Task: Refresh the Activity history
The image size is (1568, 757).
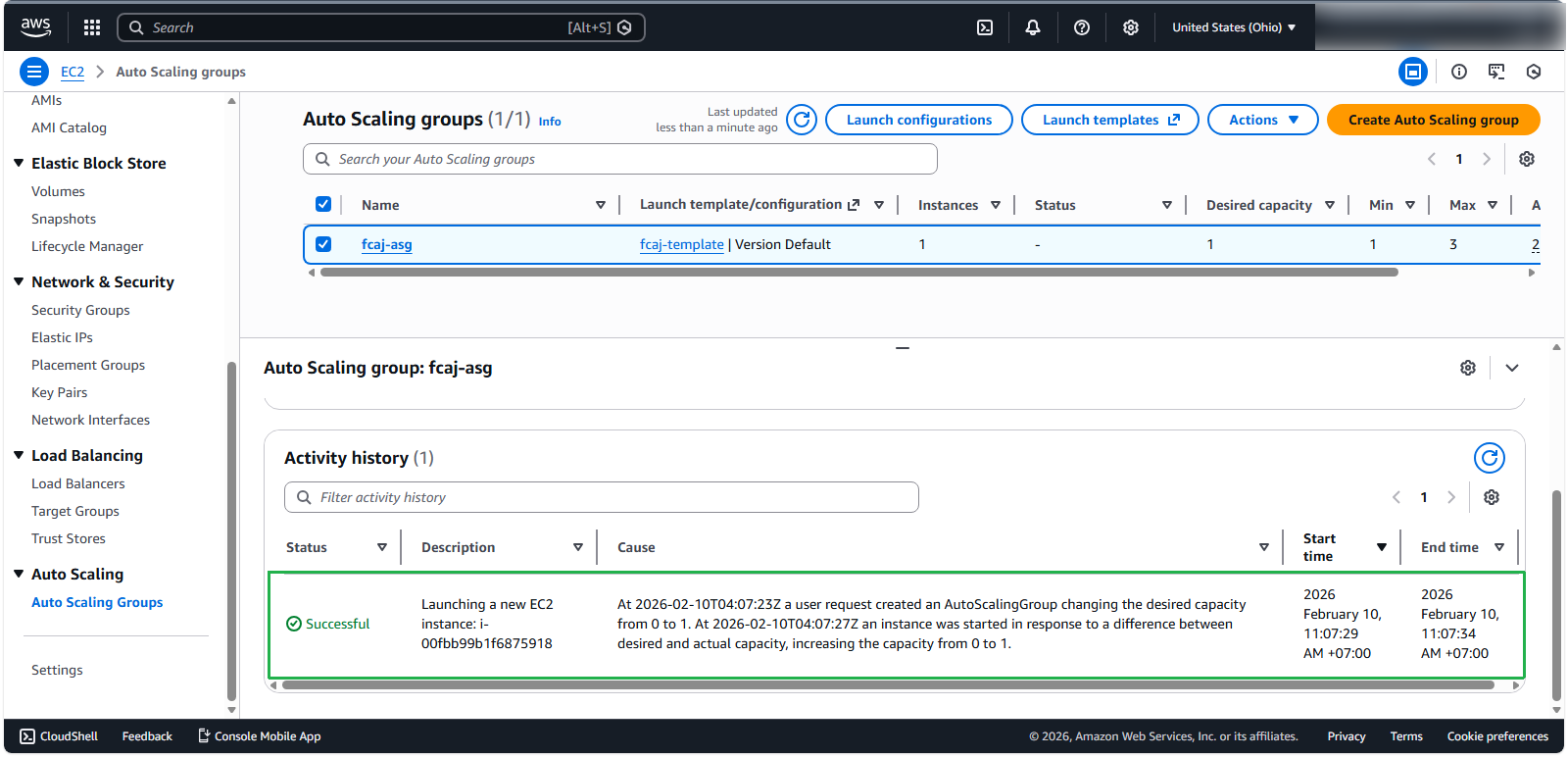Action: tap(1490, 458)
